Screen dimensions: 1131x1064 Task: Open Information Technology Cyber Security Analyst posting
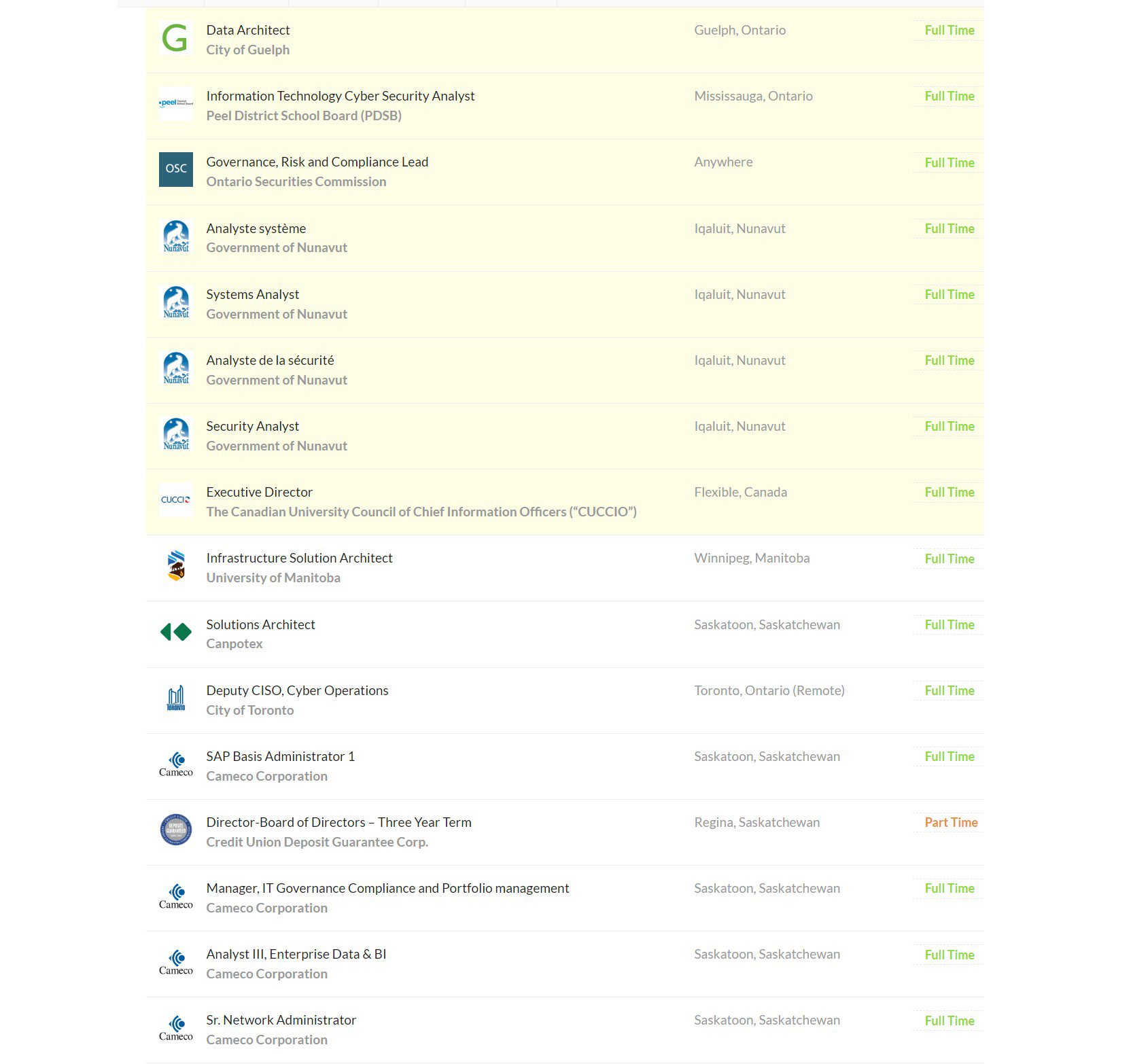click(341, 96)
